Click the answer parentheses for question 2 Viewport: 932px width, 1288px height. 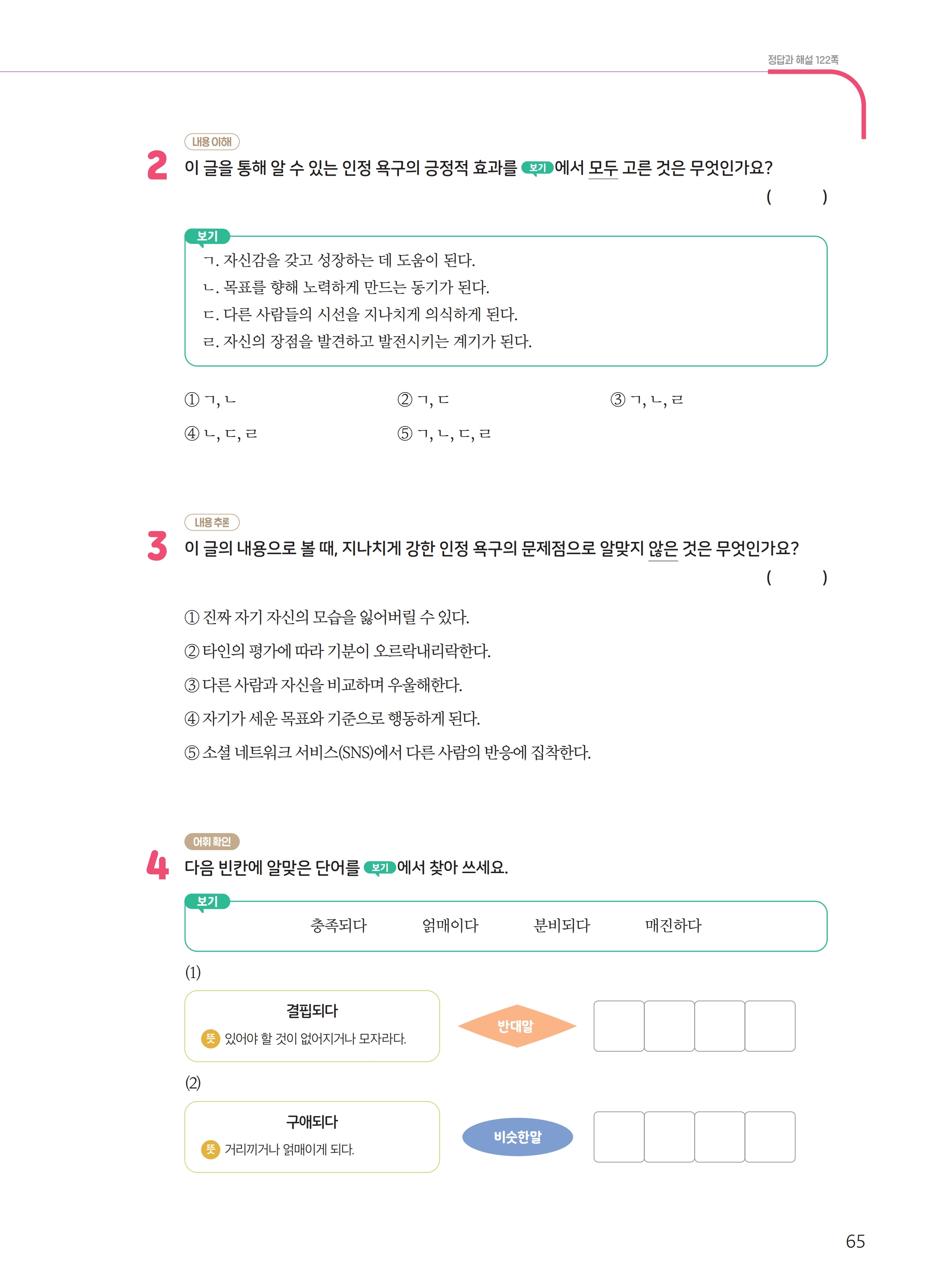[796, 197]
